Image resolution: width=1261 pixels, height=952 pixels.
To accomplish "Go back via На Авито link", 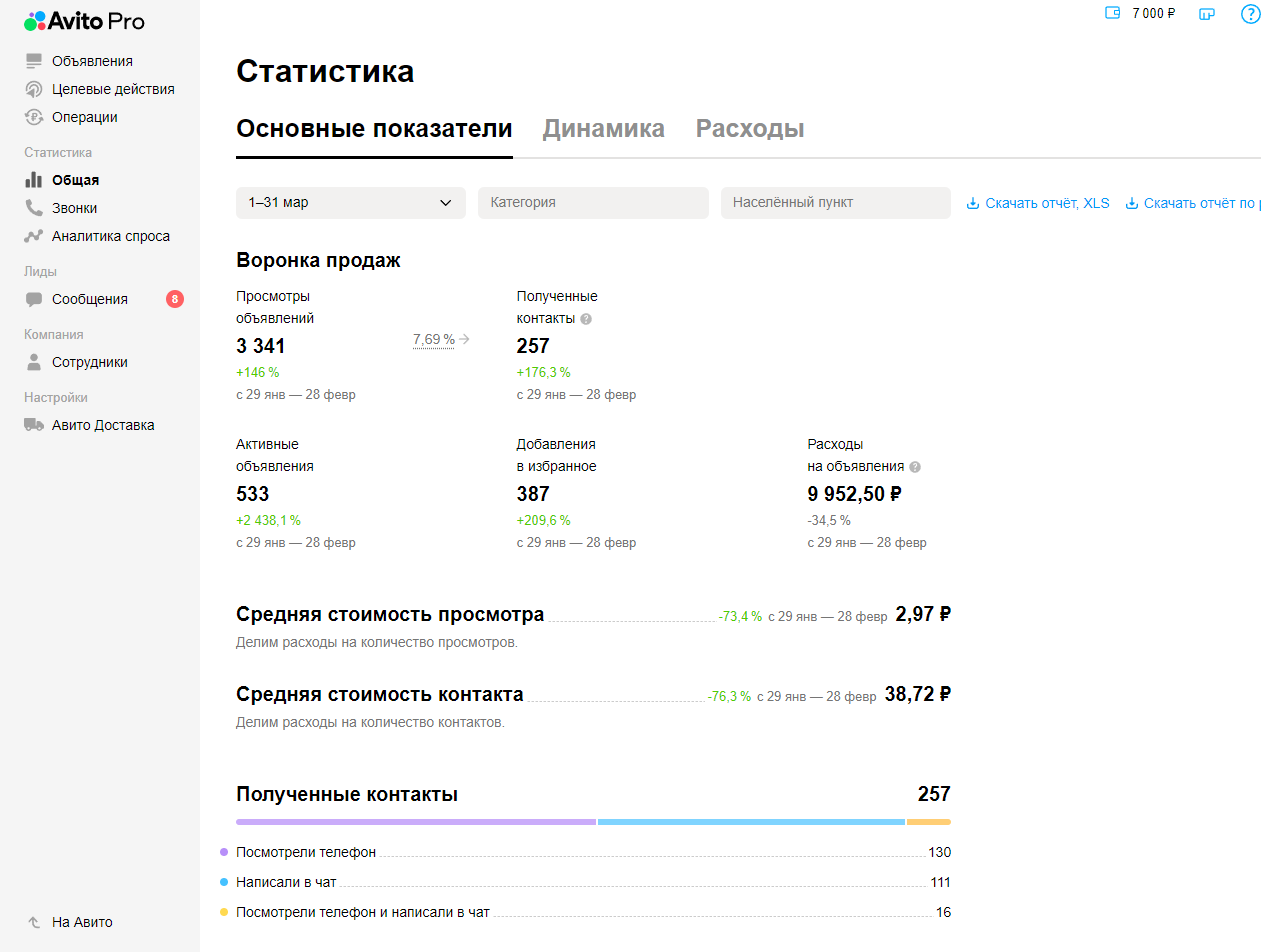I will (x=82, y=922).
